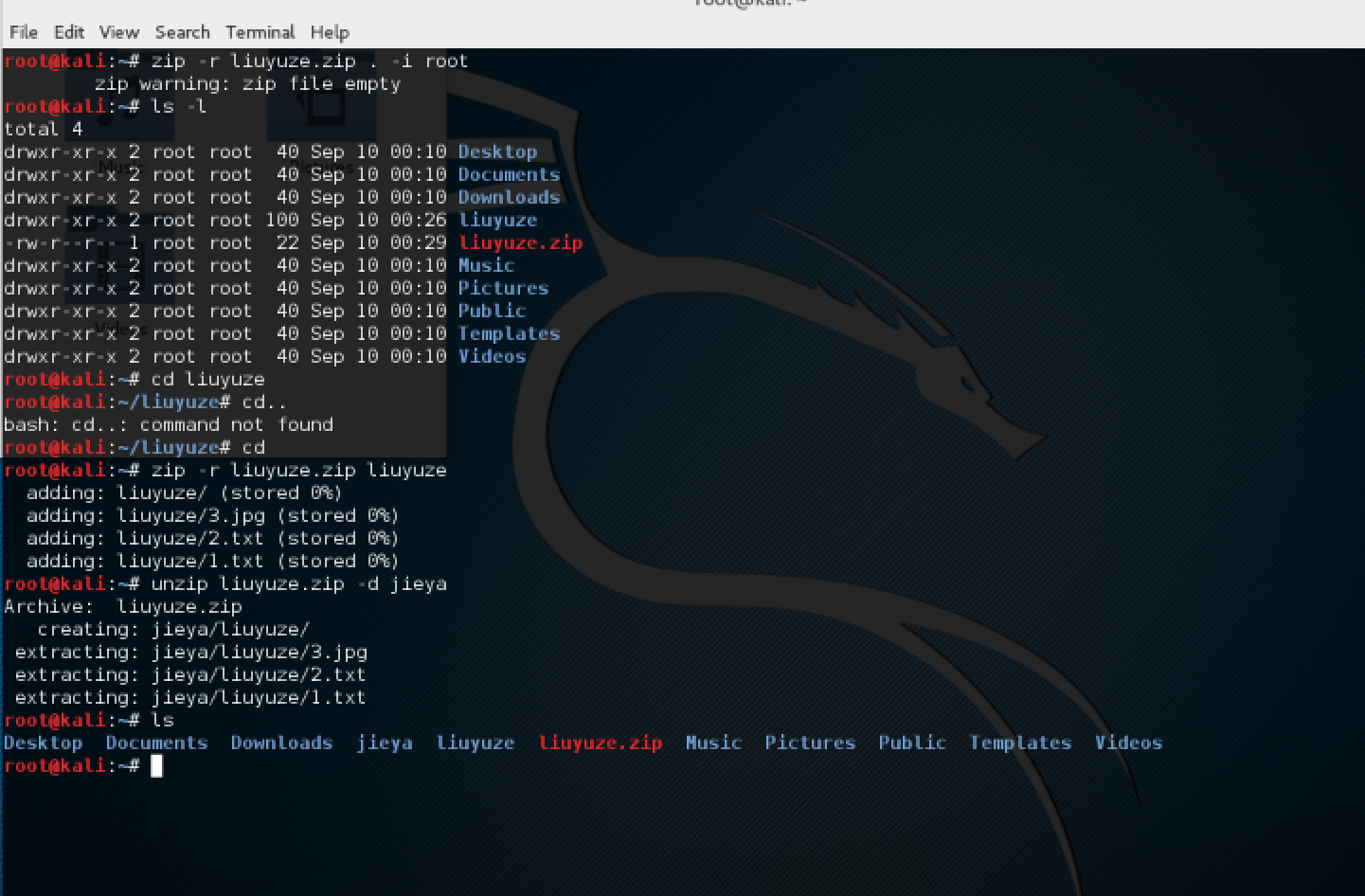1365x896 pixels.
Task: Click Templates in the ls -l listing
Action: 509,333
